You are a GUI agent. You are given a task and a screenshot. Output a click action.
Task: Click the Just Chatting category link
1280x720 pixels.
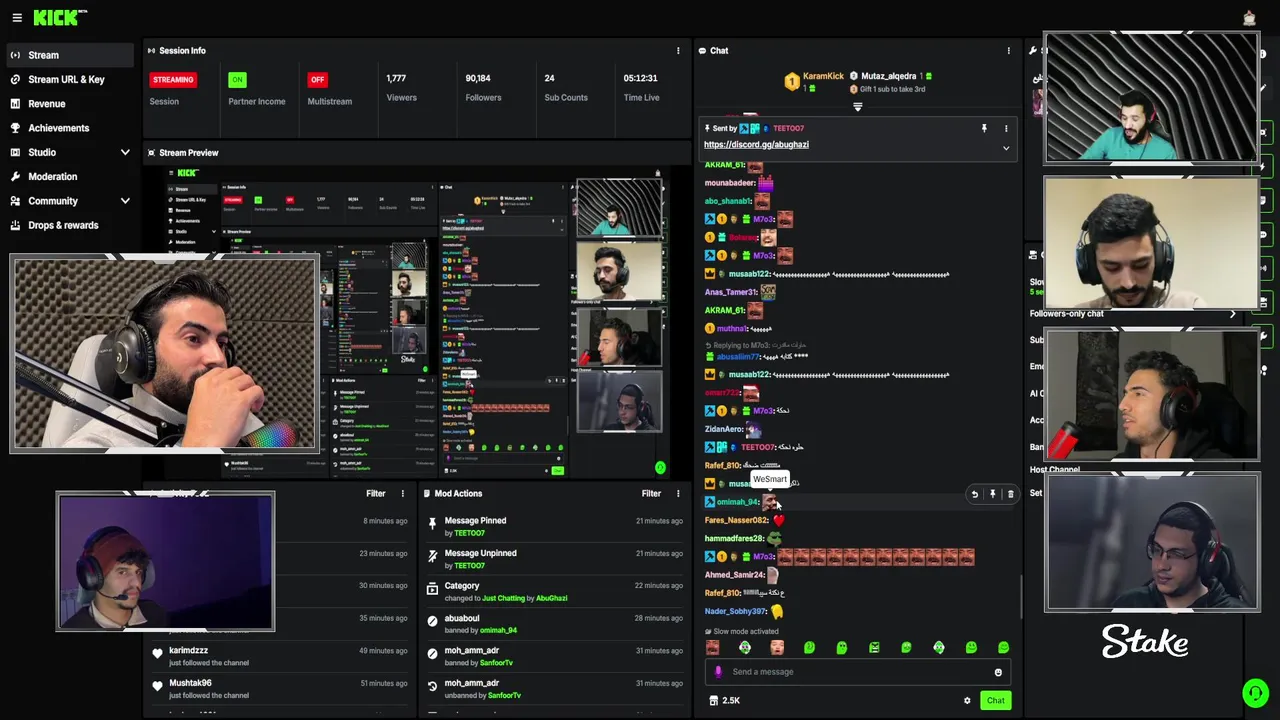503,598
